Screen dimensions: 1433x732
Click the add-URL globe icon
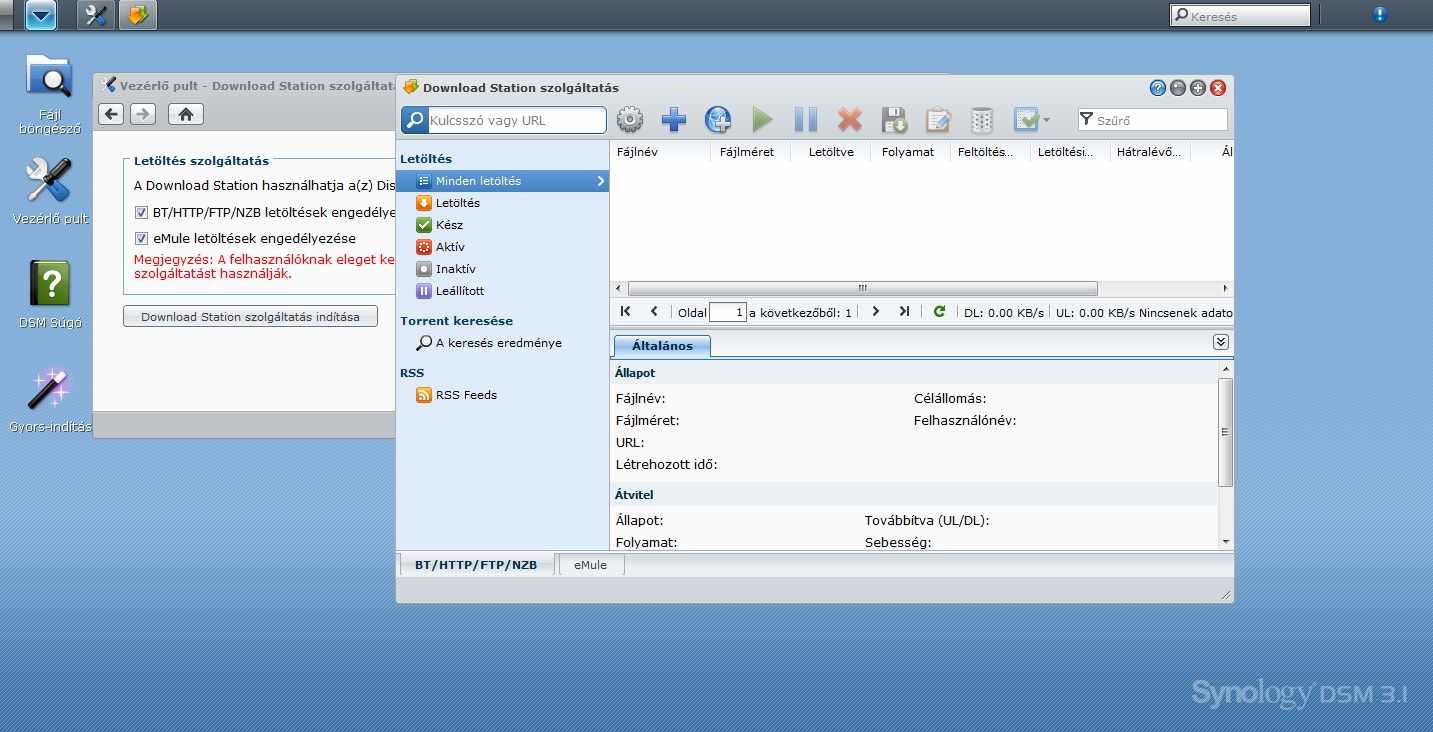718,120
